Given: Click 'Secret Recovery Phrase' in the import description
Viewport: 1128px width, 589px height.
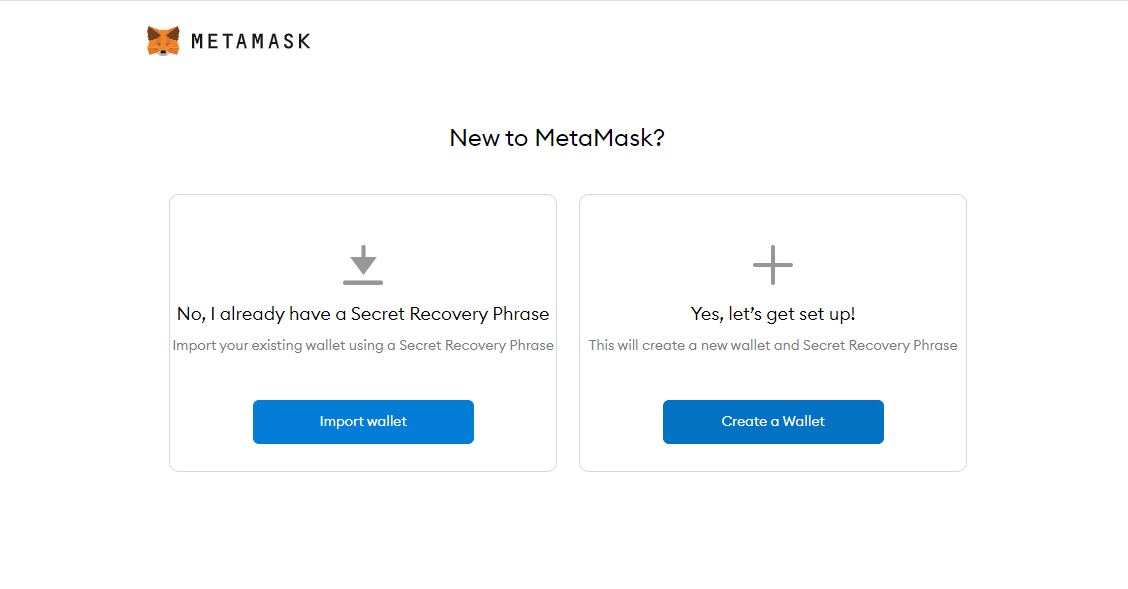Looking at the screenshot, I should 476,345.
